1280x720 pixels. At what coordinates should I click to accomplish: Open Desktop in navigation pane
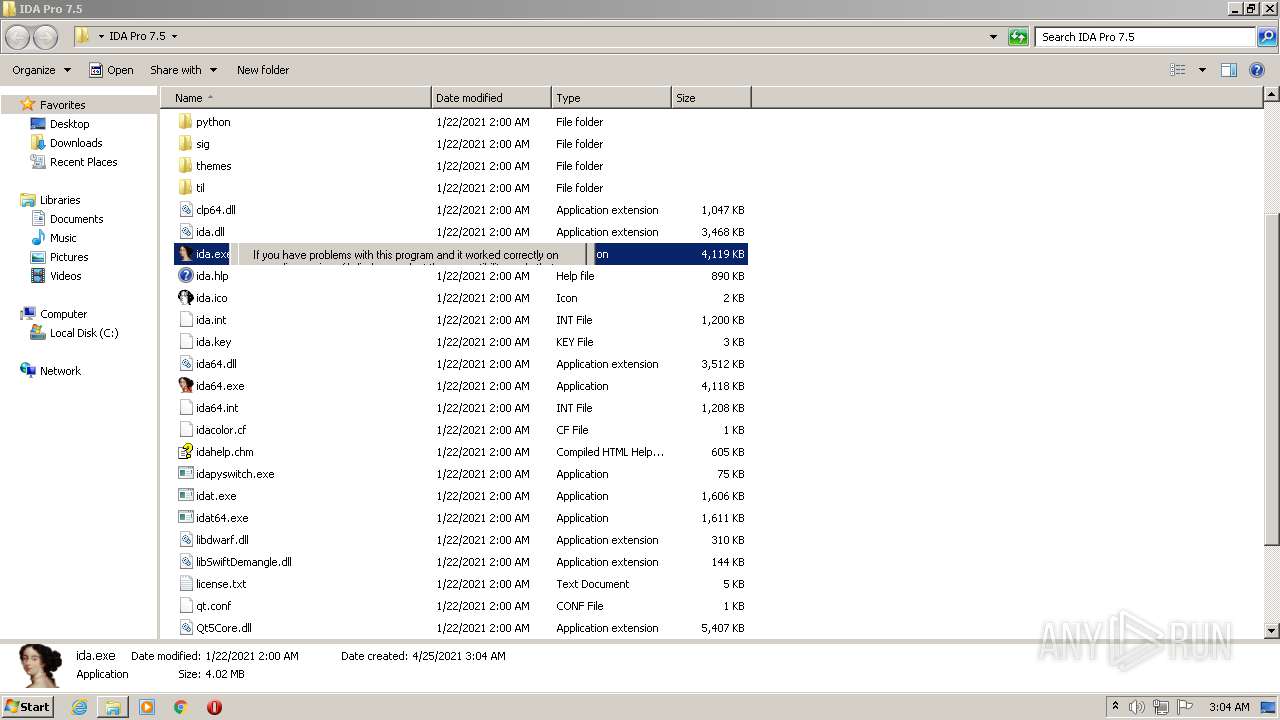(69, 124)
